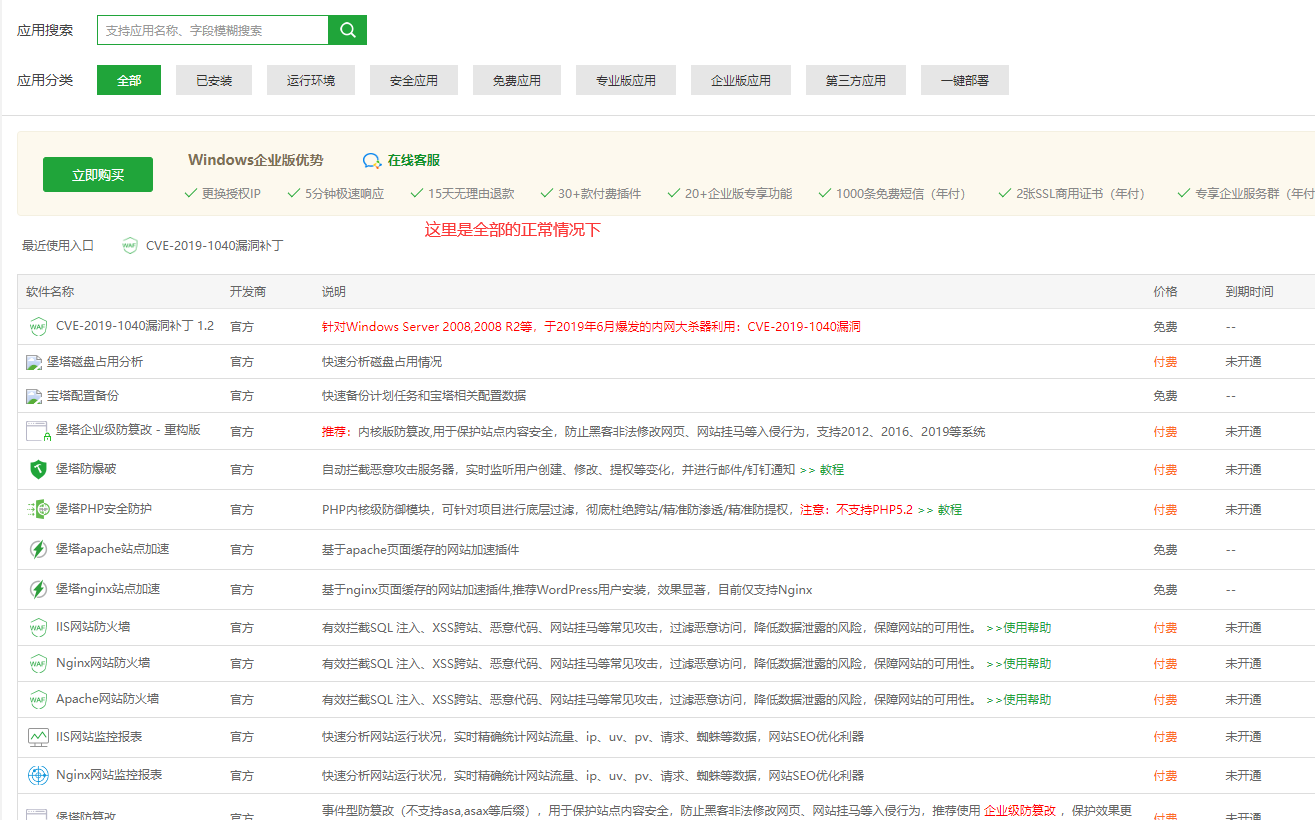
Task: Click the Apache网站防火墙 software name
Action: (x=108, y=699)
